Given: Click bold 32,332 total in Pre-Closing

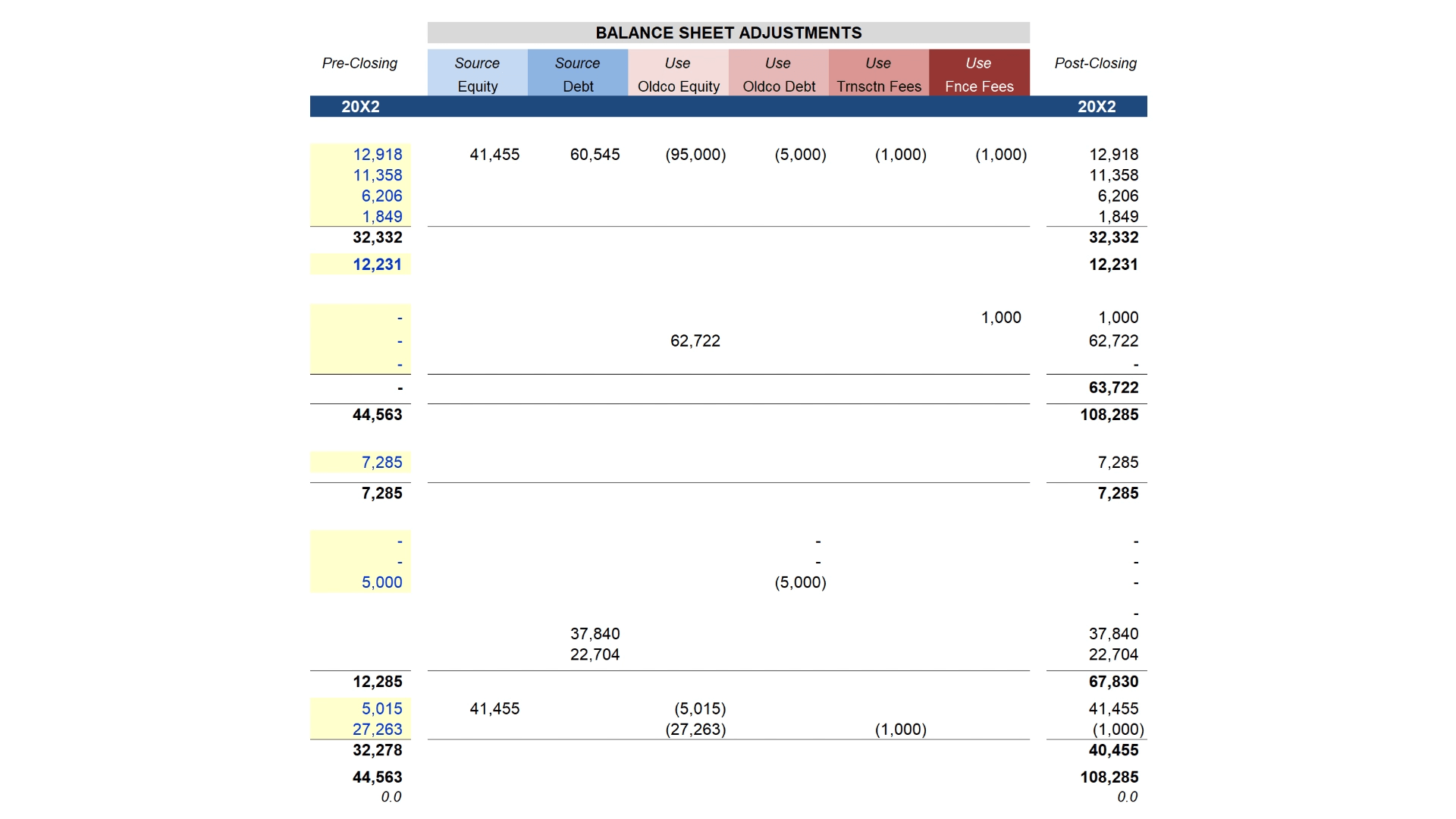Looking at the screenshot, I should [x=378, y=237].
